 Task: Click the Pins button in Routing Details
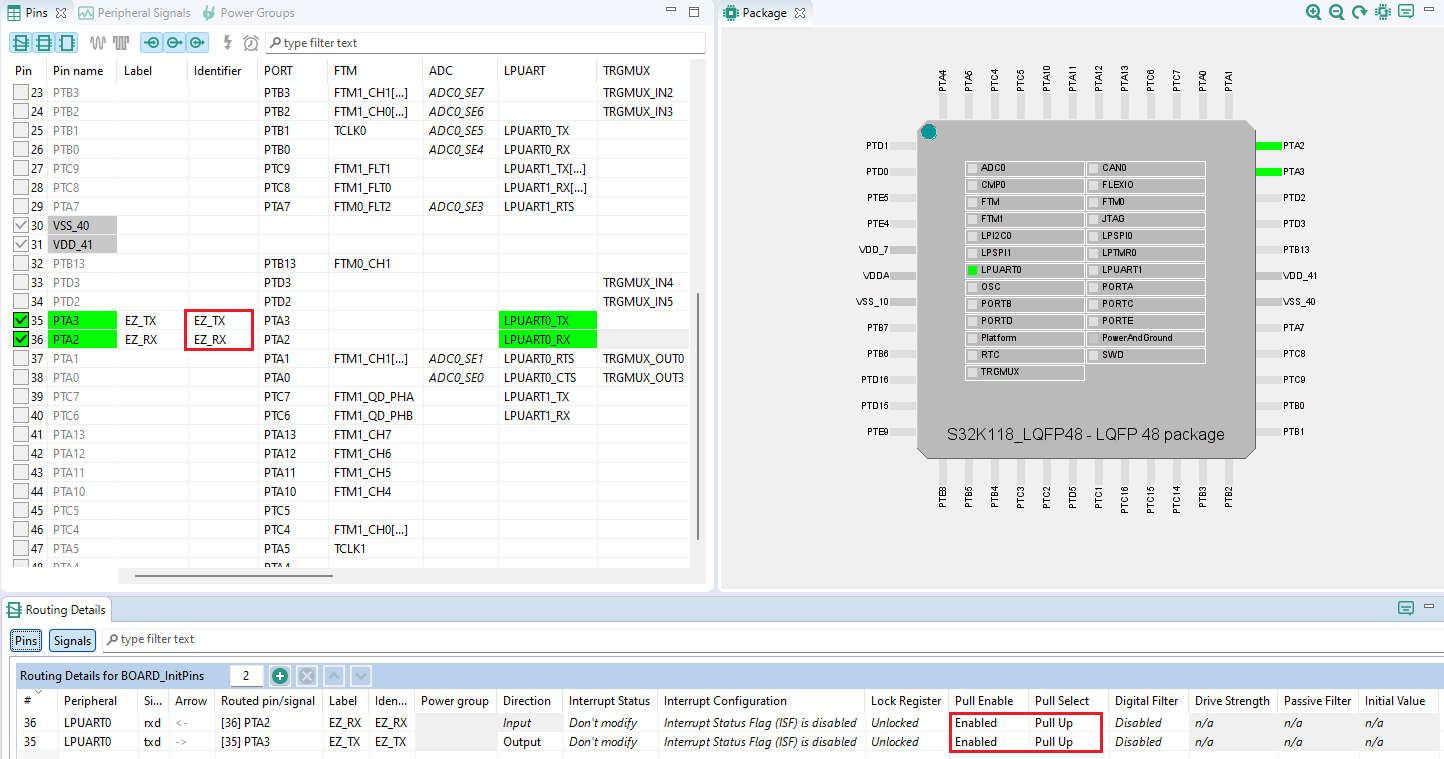coord(27,640)
